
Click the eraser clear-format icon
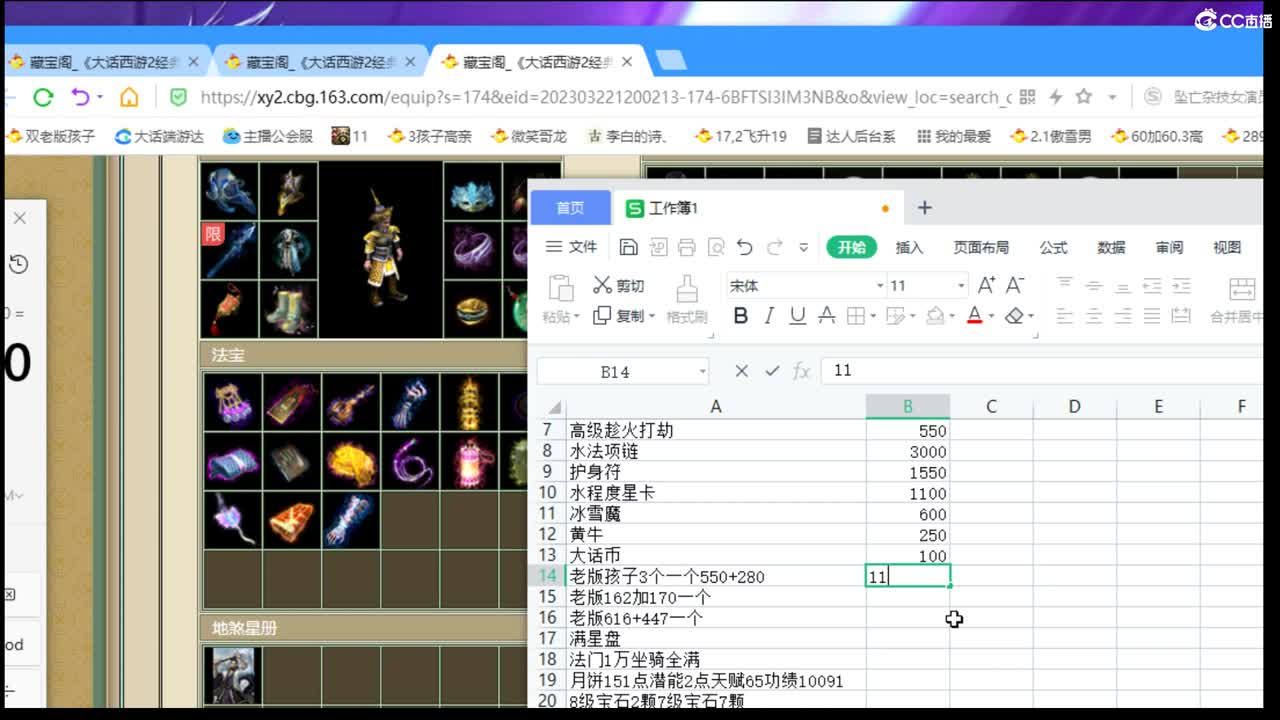pyautogui.click(x=1014, y=316)
